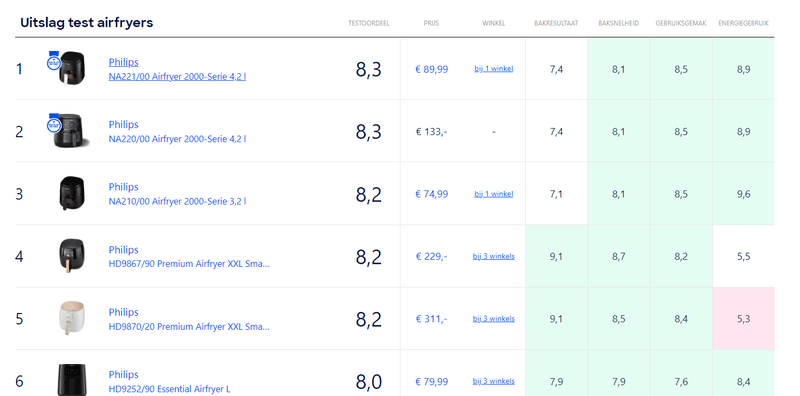Click the € 74,99 price
800x396 pixels.
(x=432, y=194)
